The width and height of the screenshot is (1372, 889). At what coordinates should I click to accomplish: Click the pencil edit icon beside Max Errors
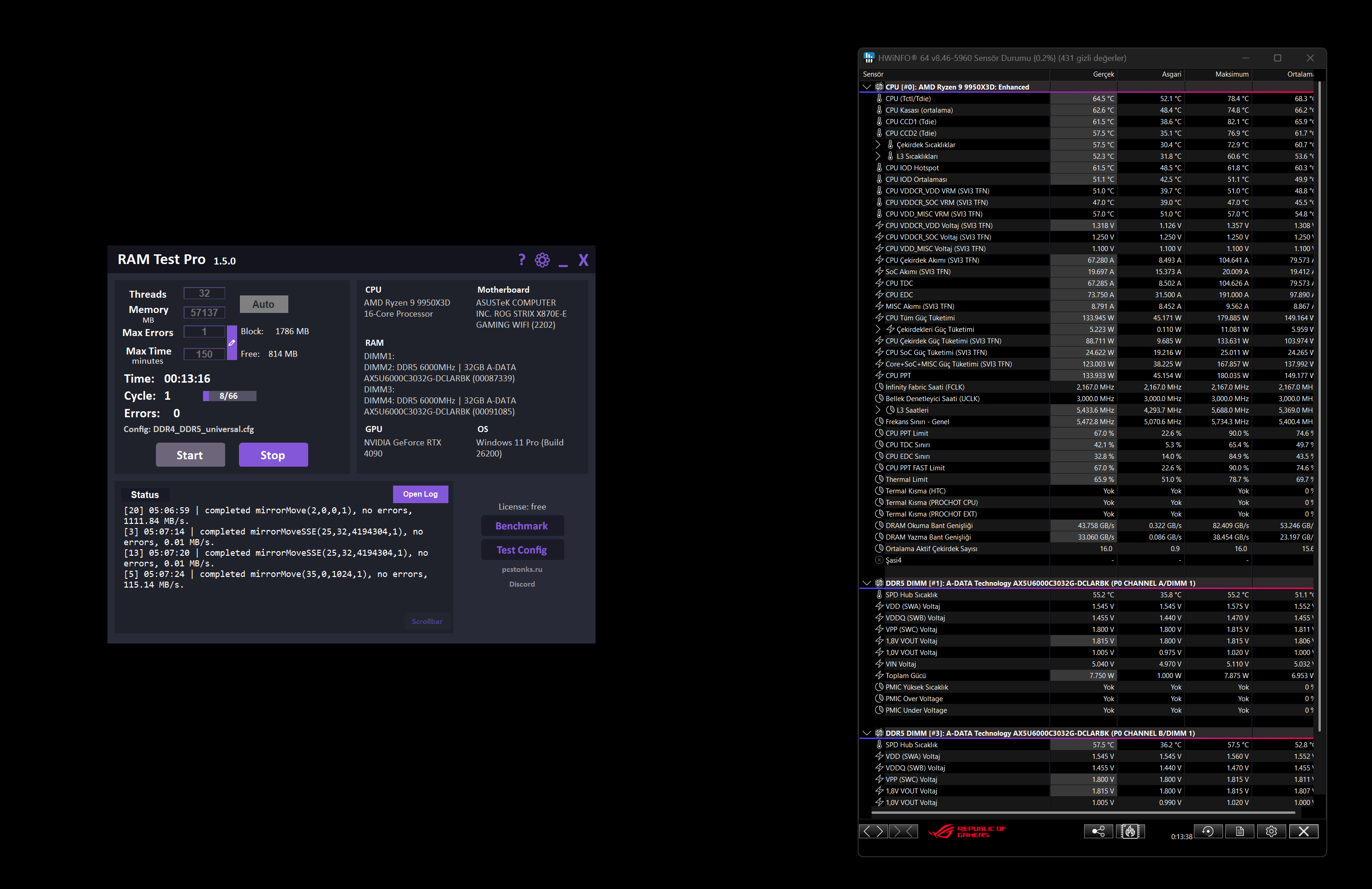click(232, 342)
